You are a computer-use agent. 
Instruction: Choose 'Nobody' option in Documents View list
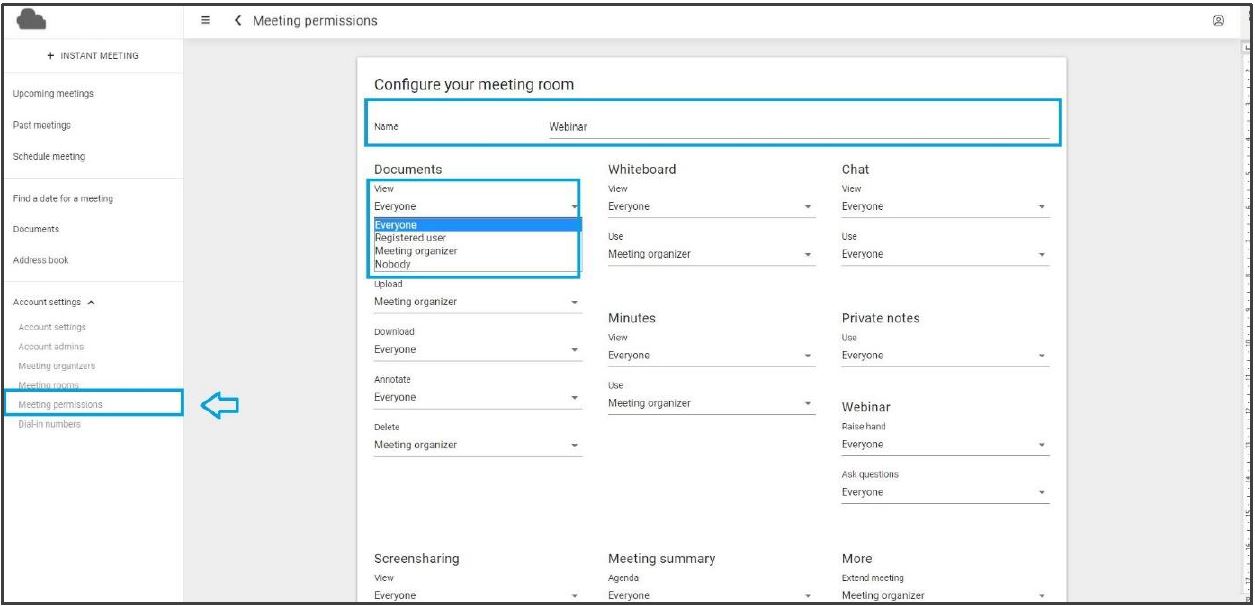pyautogui.click(x=392, y=264)
